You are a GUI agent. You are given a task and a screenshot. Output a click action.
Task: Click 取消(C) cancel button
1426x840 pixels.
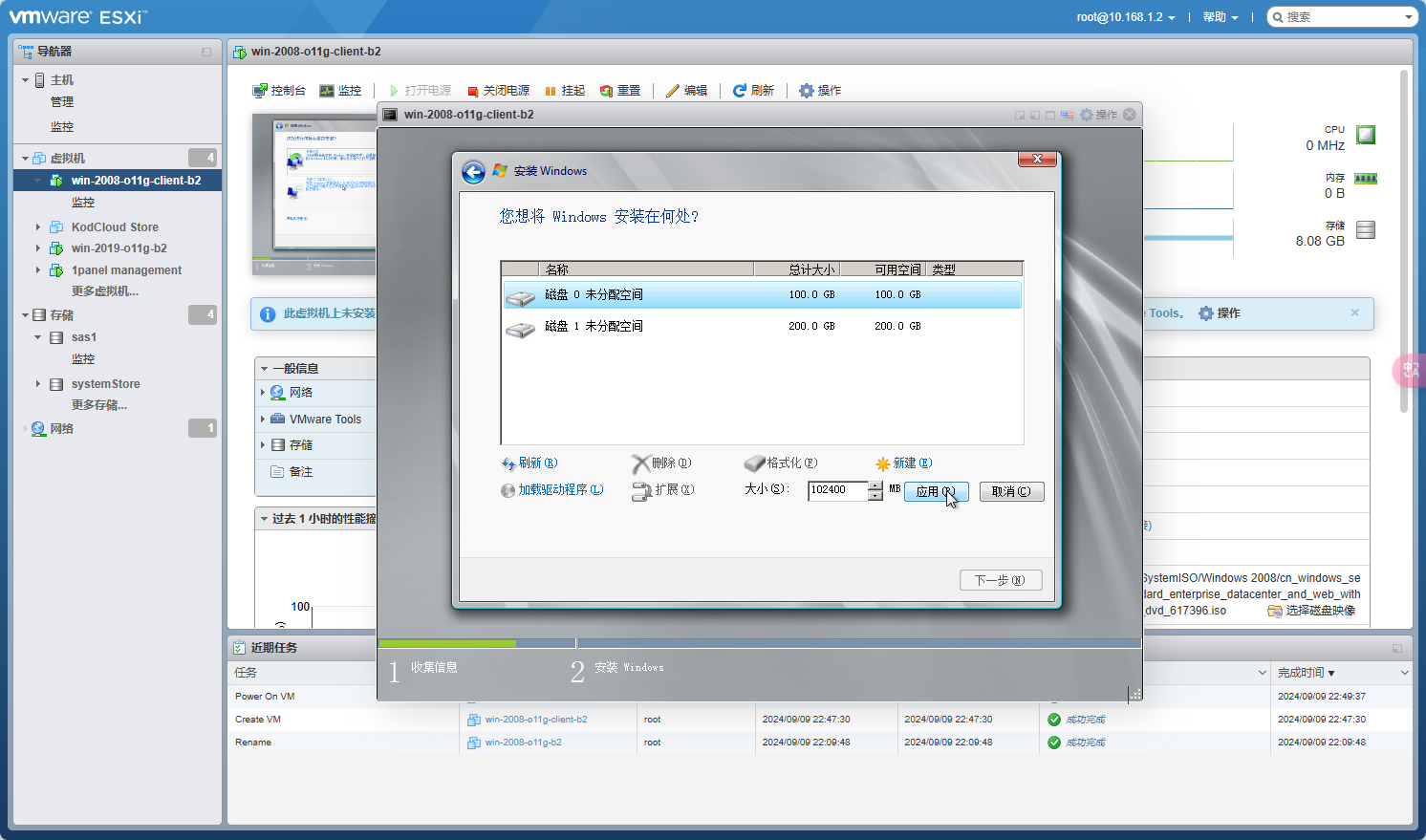[1011, 492]
